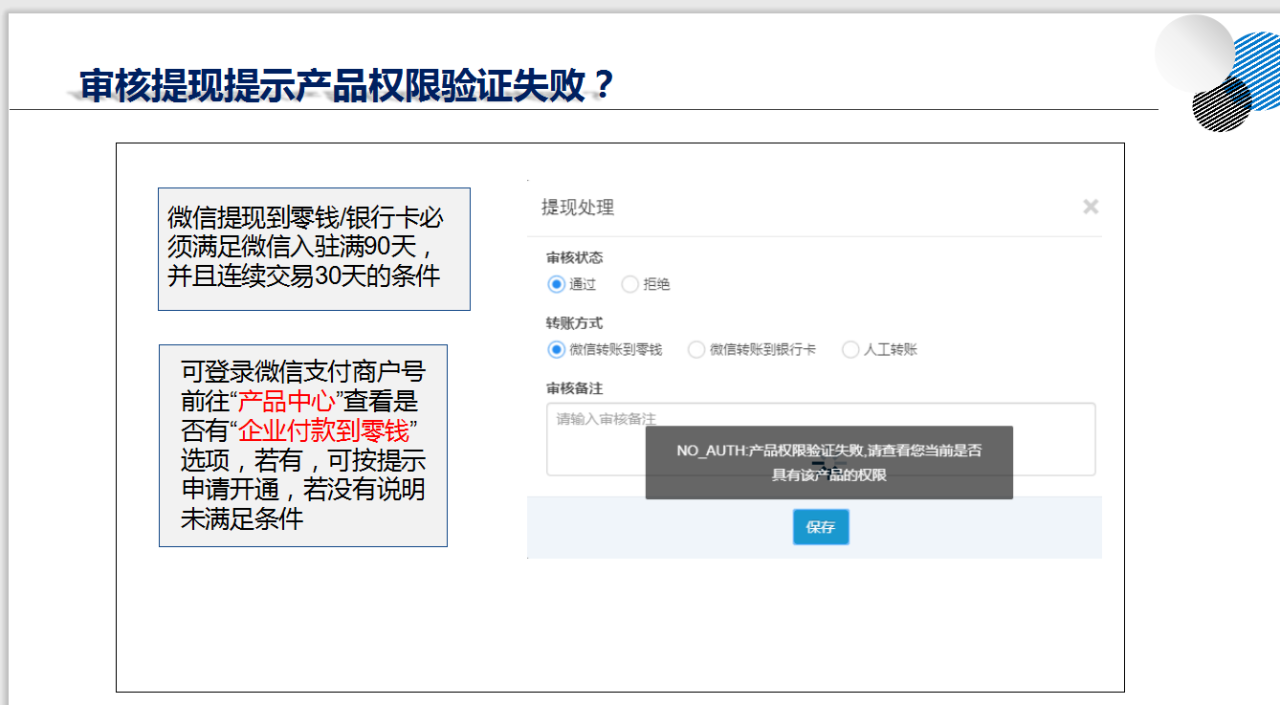Click into the 审核备注 text box

[820, 439]
